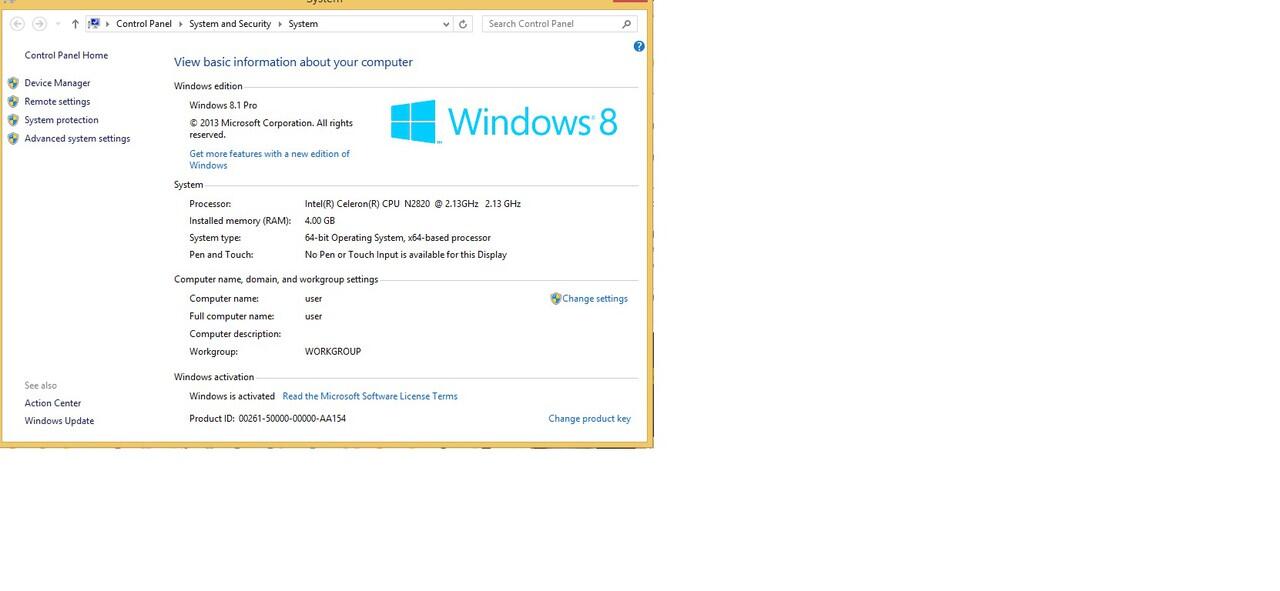Click the magnifier icon in the search box
The height and width of the screenshot is (591, 1280).
(627, 24)
